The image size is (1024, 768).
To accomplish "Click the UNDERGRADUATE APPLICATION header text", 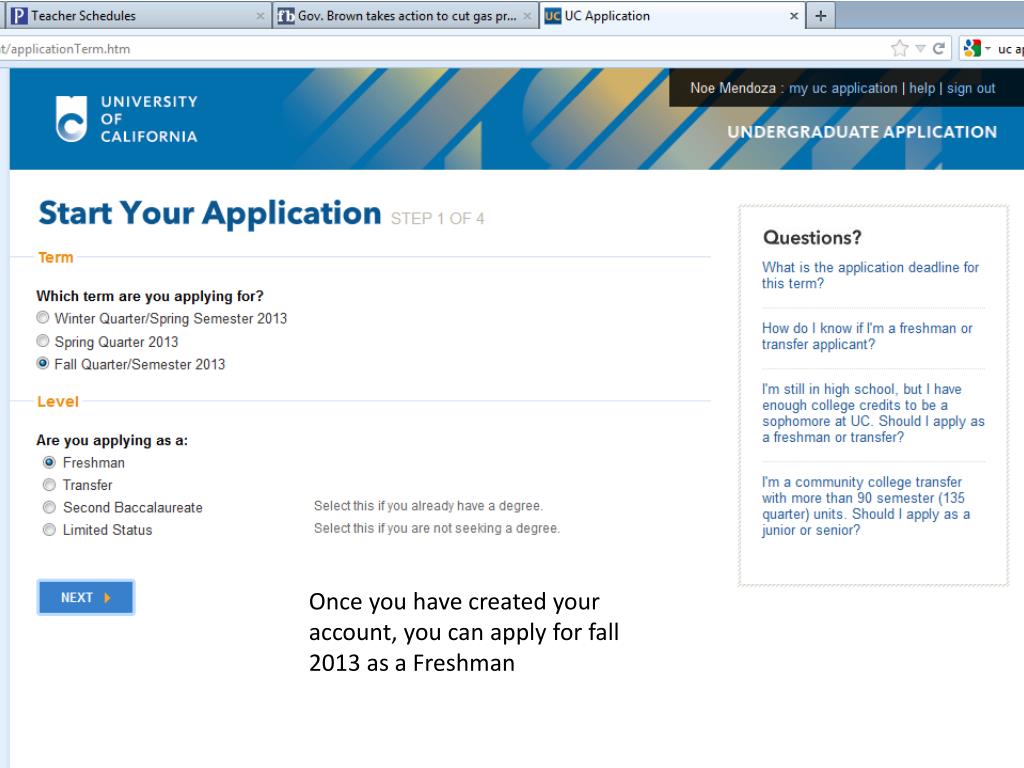I will [862, 132].
